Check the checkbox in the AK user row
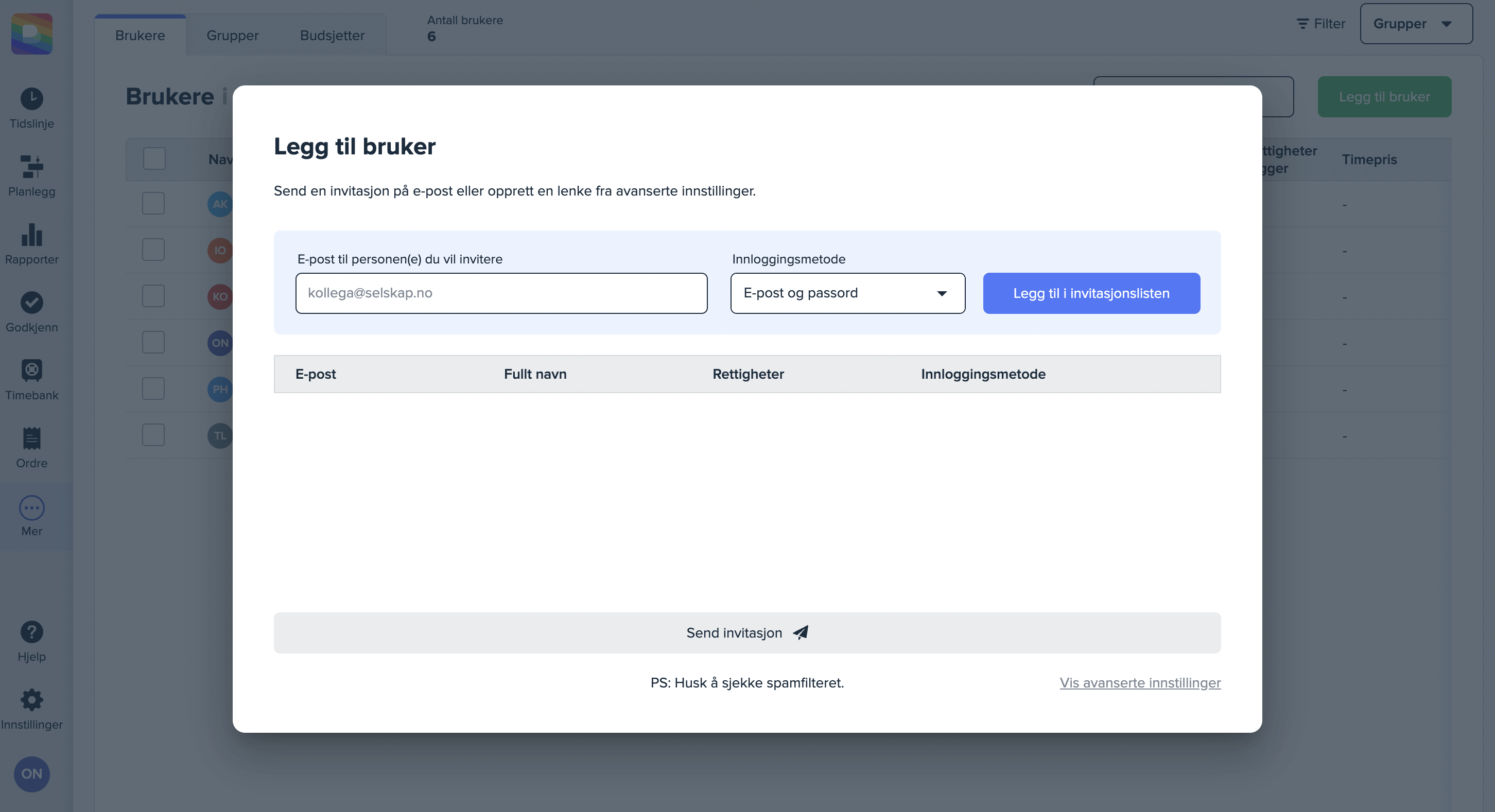 (153, 204)
